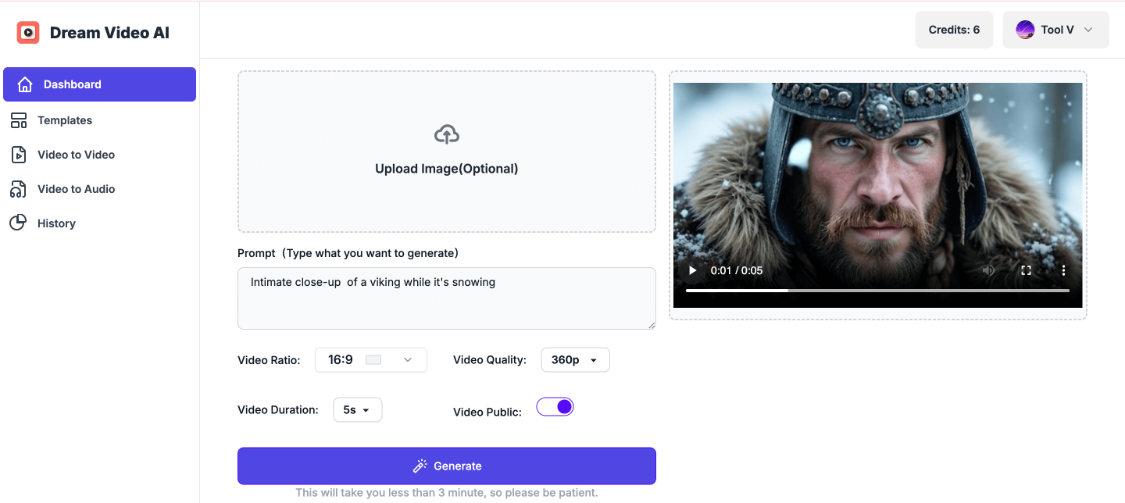Image resolution: width=1125 pixels, height=503 pixels.
Task: Open the Video Ratio 16:9 dropdown
Action: click(x=371, y=359)
